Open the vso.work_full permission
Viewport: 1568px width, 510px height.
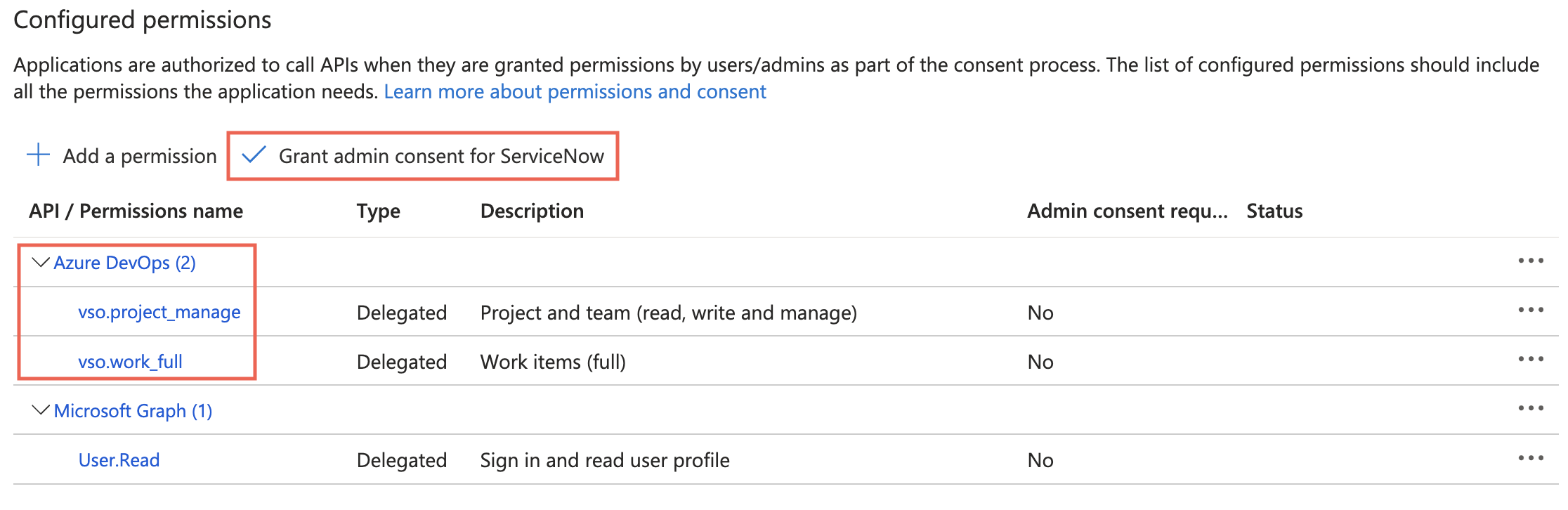(130, 362)
